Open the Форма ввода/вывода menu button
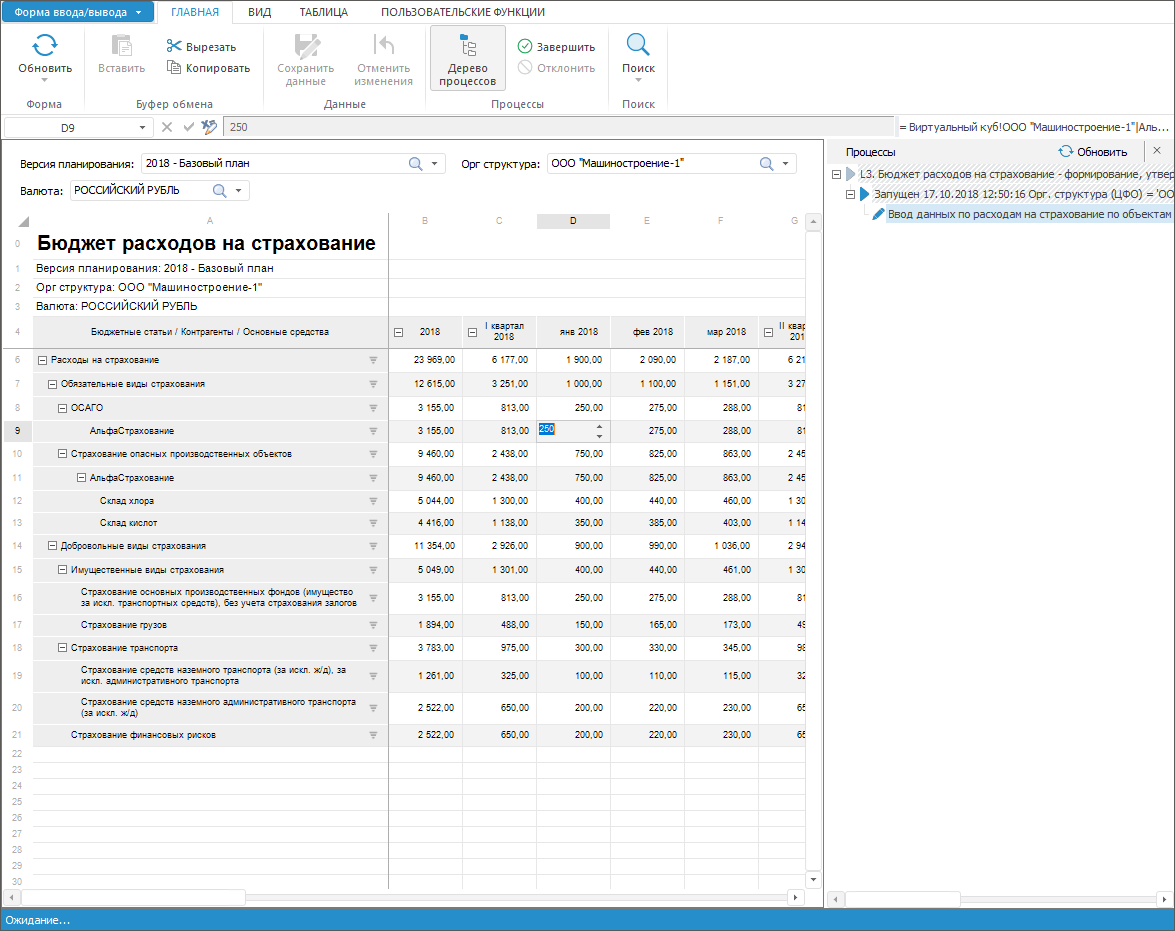This screenshot has width=1175, height=931. (79, 12)
